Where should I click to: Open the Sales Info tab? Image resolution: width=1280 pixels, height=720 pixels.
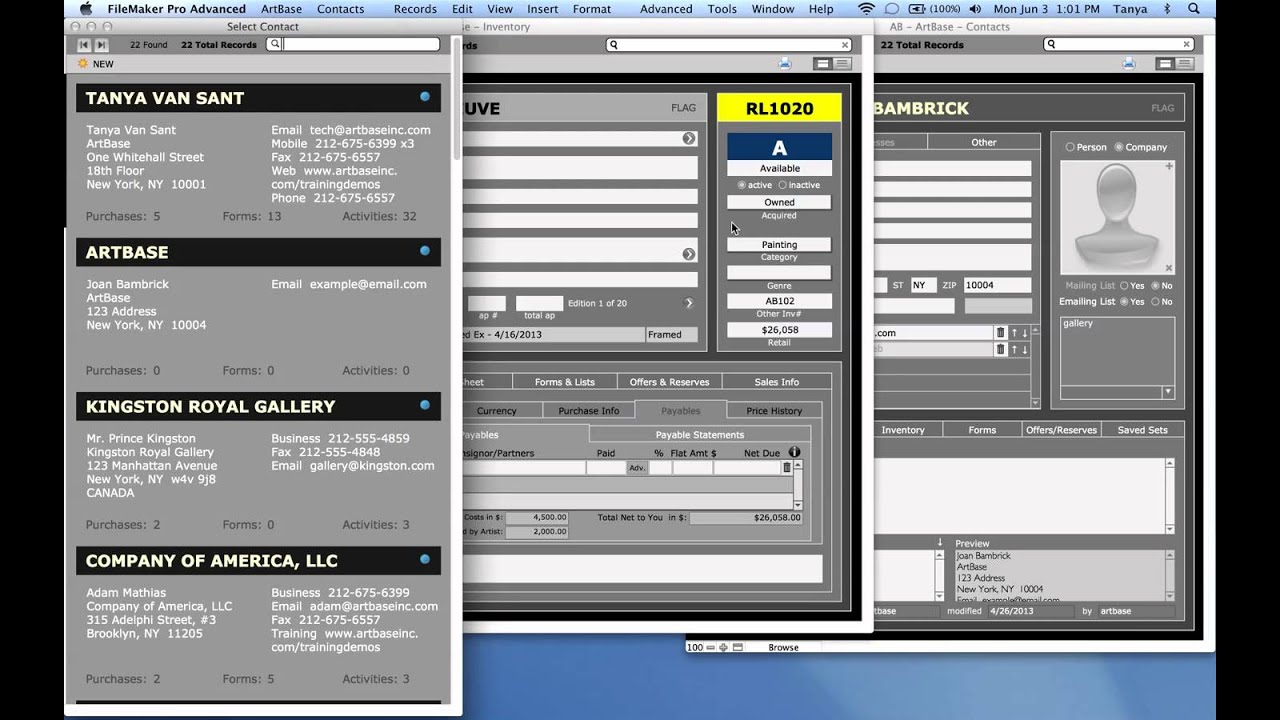pyautogui.click(x=777, y=381)
